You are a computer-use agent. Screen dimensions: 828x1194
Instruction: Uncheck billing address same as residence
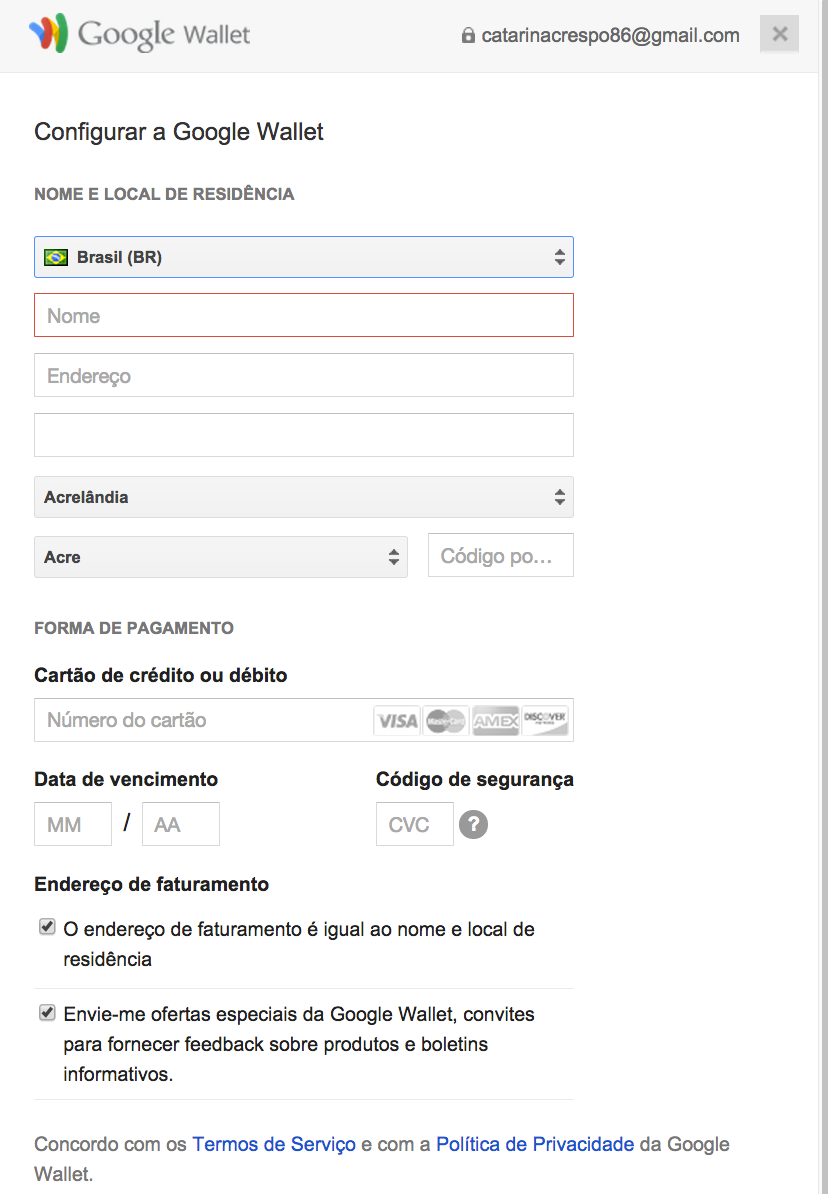point(47,928)
